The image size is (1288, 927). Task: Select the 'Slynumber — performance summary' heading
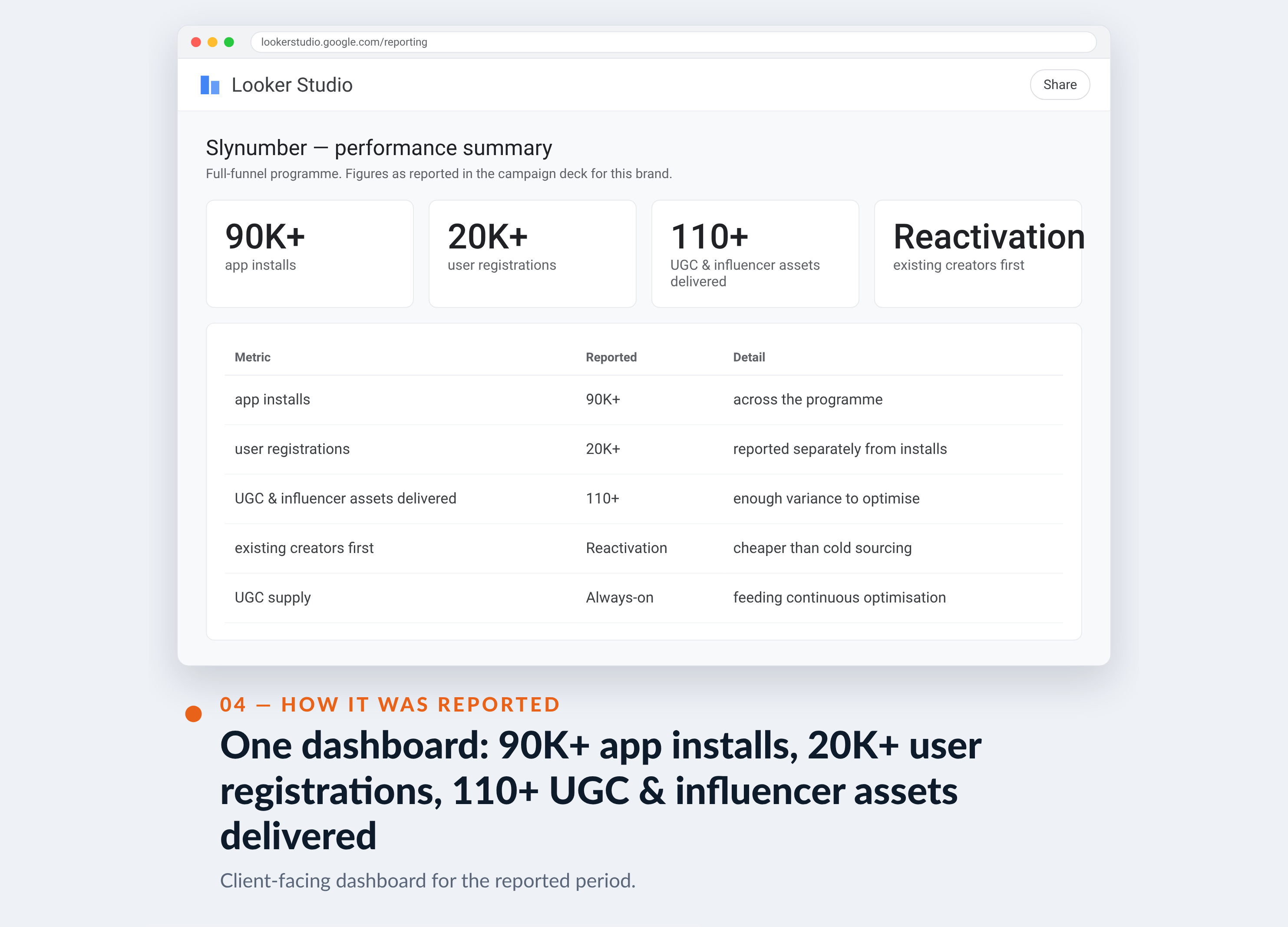point(379,148)
